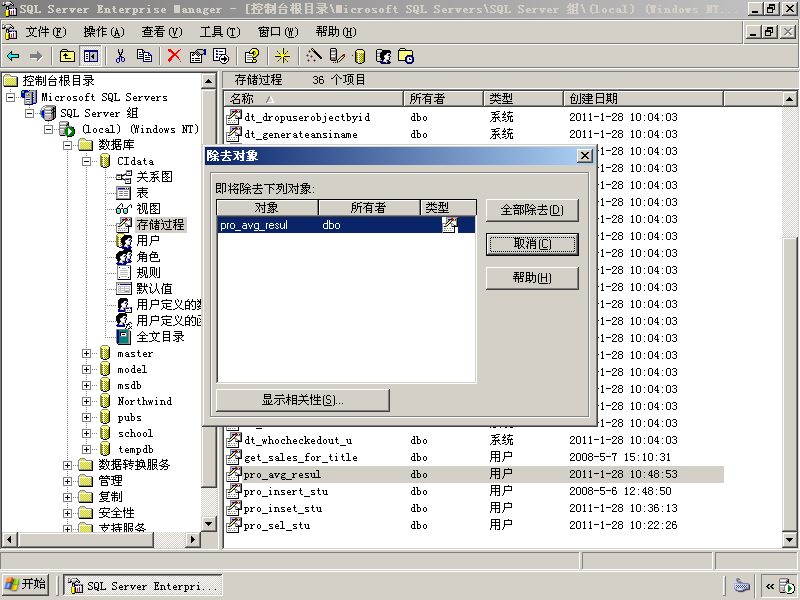Click the 取消(C) button
Image resolution: width=800 pixels, height=600 pixels.
(x=532, y=244)
